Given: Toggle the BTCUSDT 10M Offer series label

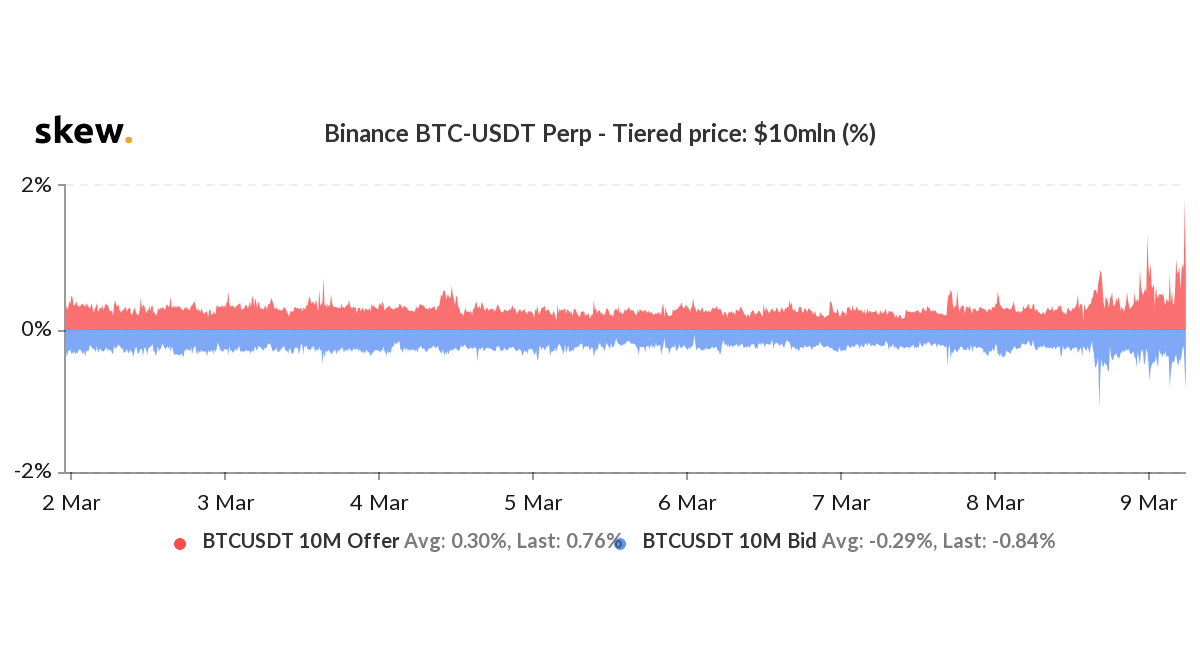Looking at the screenshot, I should pyautogui.click(x=300, y=542).
